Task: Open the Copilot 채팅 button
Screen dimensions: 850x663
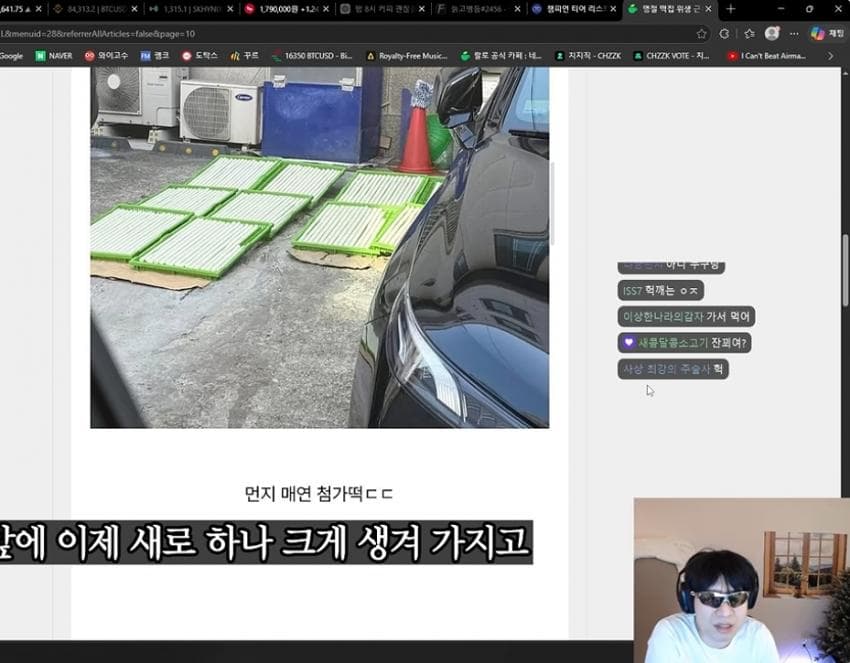Action: (827, 34)
